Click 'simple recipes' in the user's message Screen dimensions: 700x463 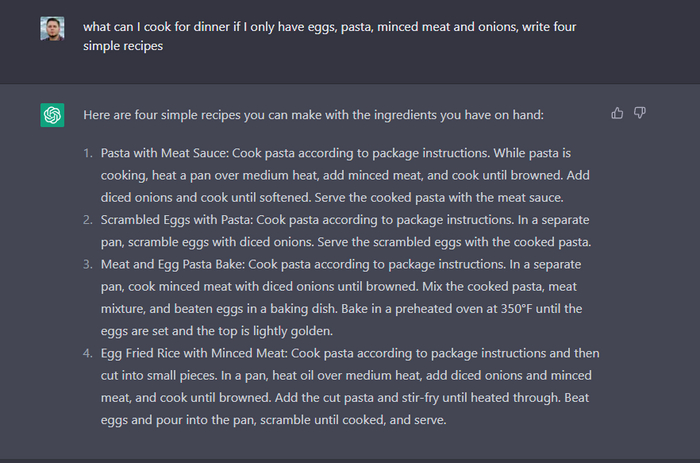[x=125, y=46]
